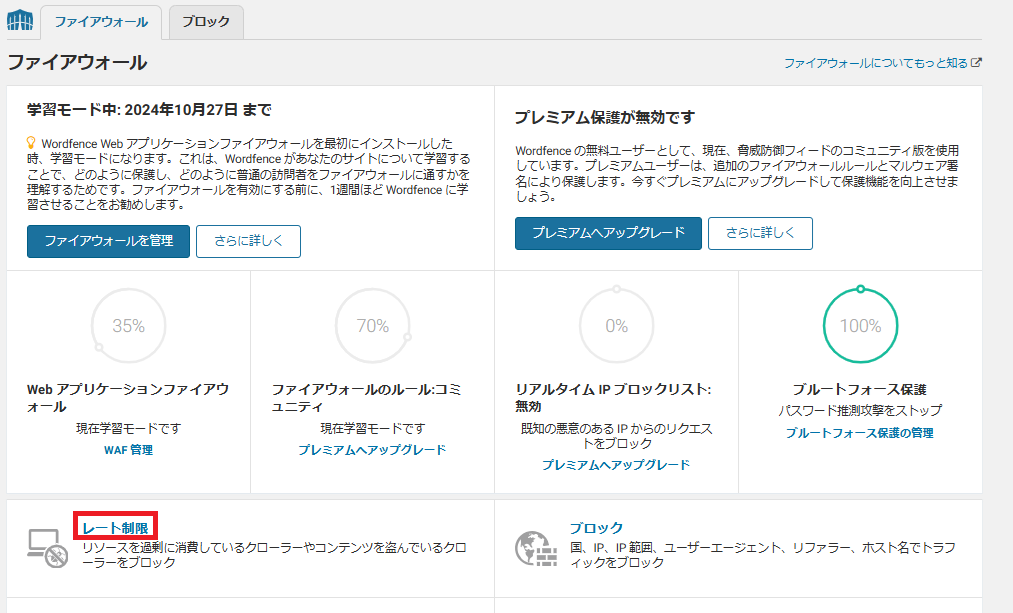Click the パスワード推測攻撃をストップ text
1013x613 pixels.
pyautogui.click(x=860, y=411)
